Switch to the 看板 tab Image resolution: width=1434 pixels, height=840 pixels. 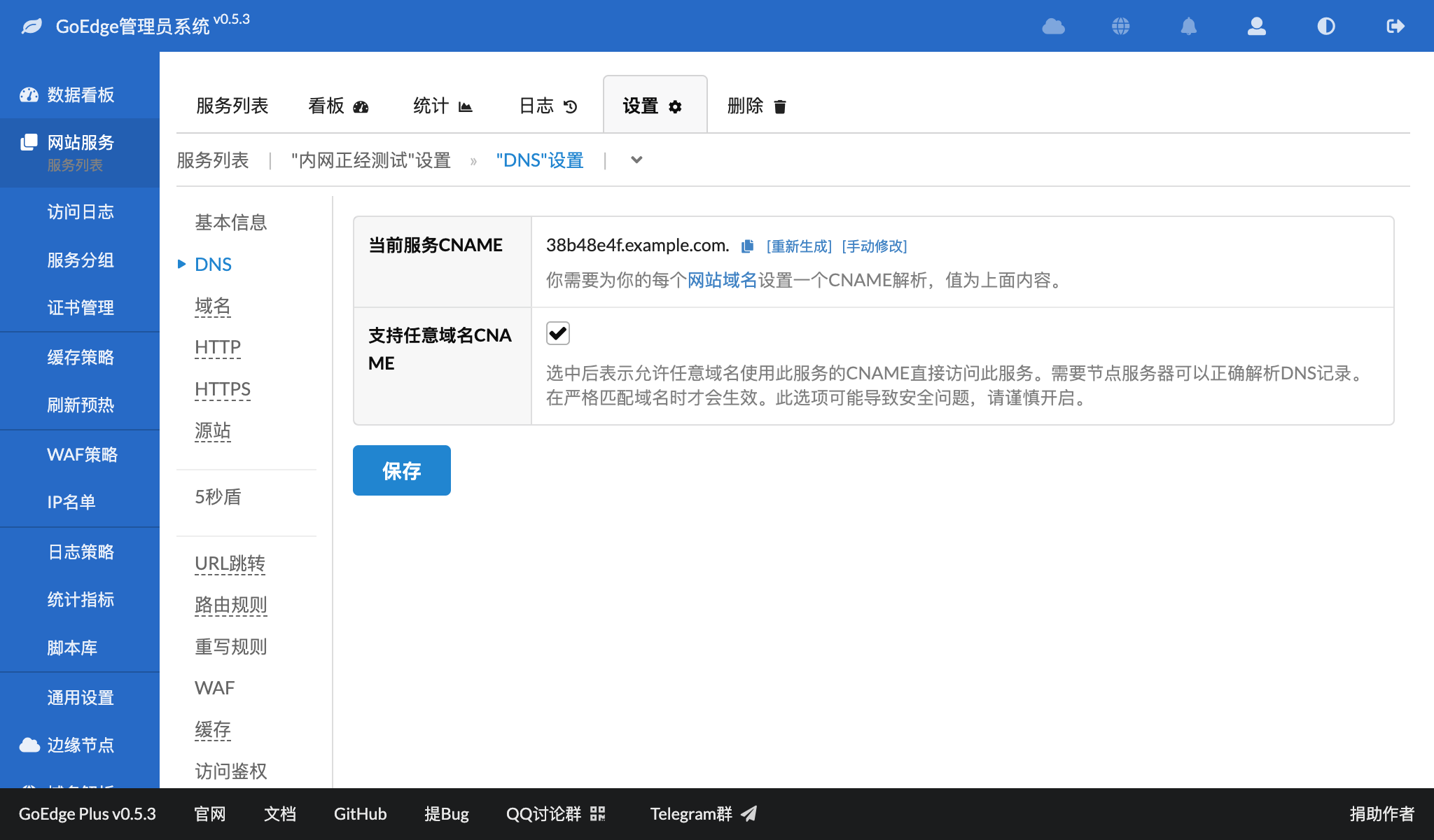pyautogui.click(x=339, y=106)
